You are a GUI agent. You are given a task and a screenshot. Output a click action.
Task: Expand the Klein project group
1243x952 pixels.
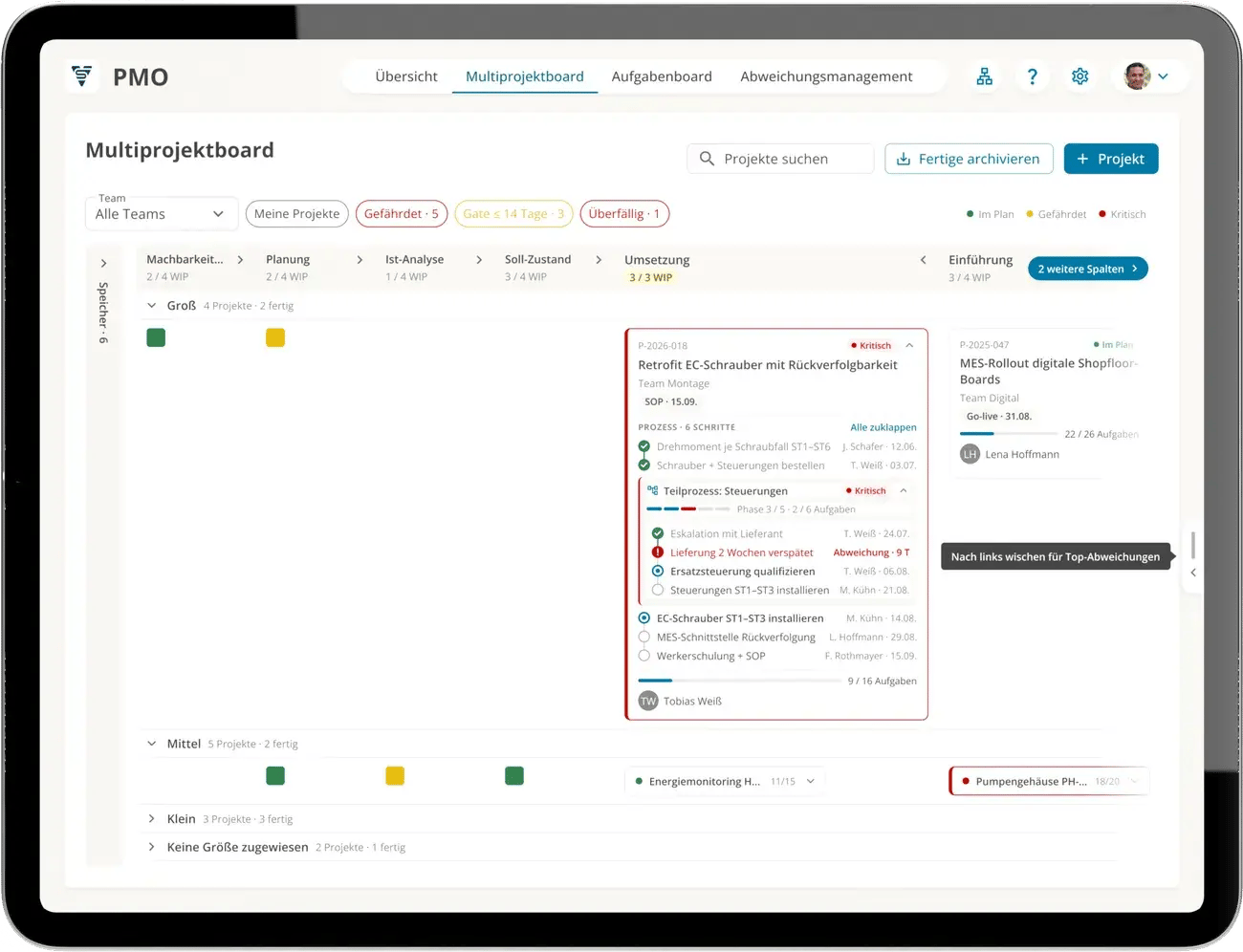coord(151,819)
